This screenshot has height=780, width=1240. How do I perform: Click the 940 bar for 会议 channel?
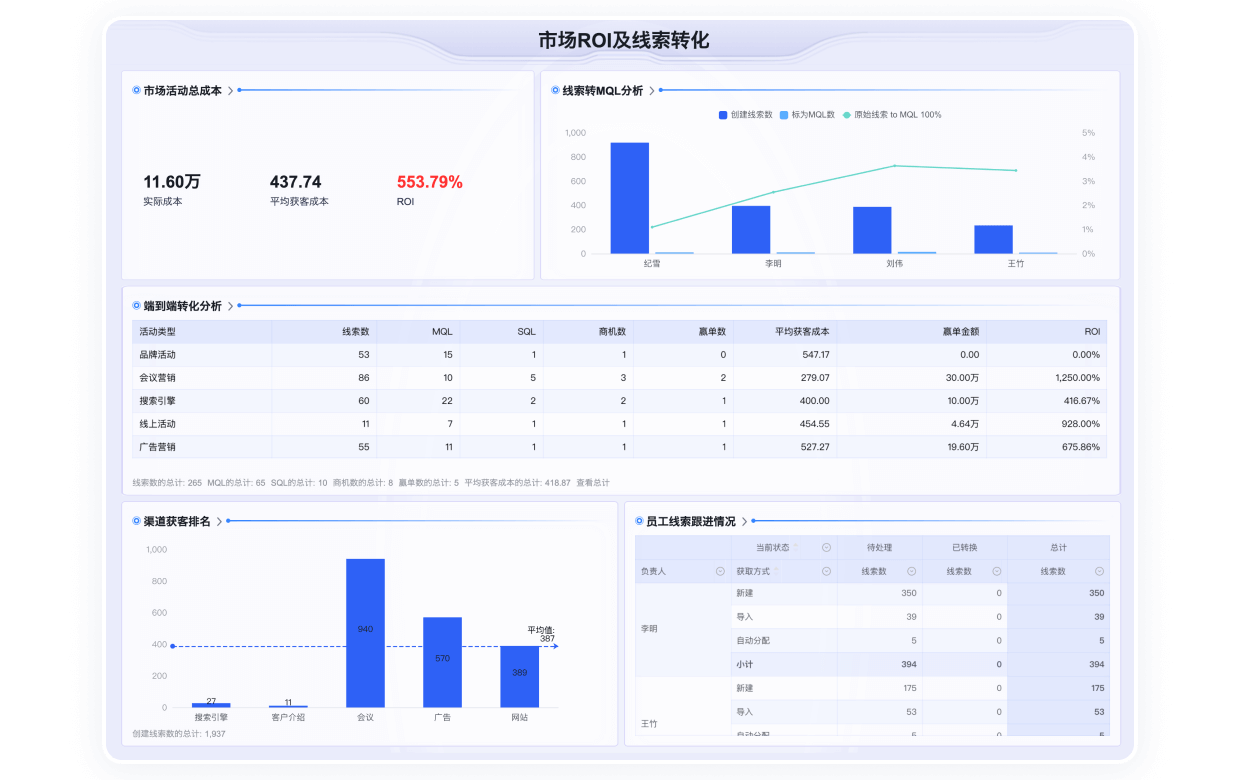[365, 630]
